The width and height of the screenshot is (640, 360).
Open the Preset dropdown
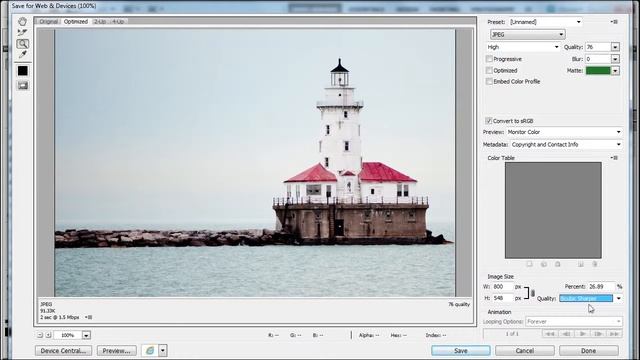[545, 22]
